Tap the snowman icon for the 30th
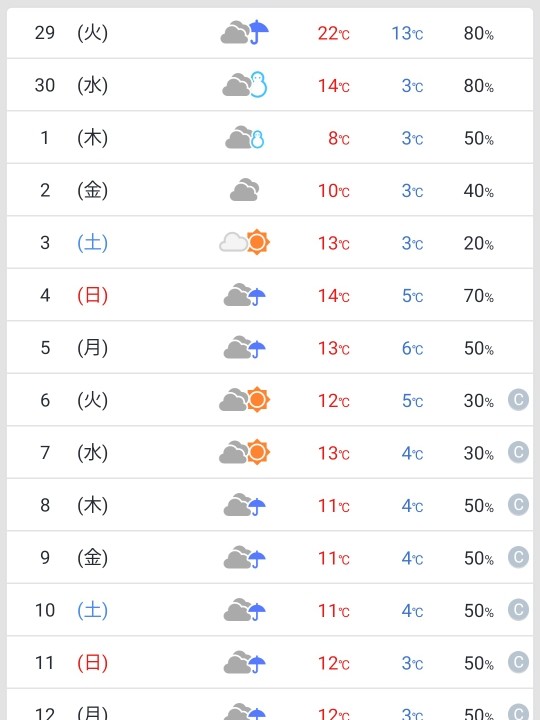Viewport: 540px width, 720px height. pyautogui.click(x=245, y=84)
